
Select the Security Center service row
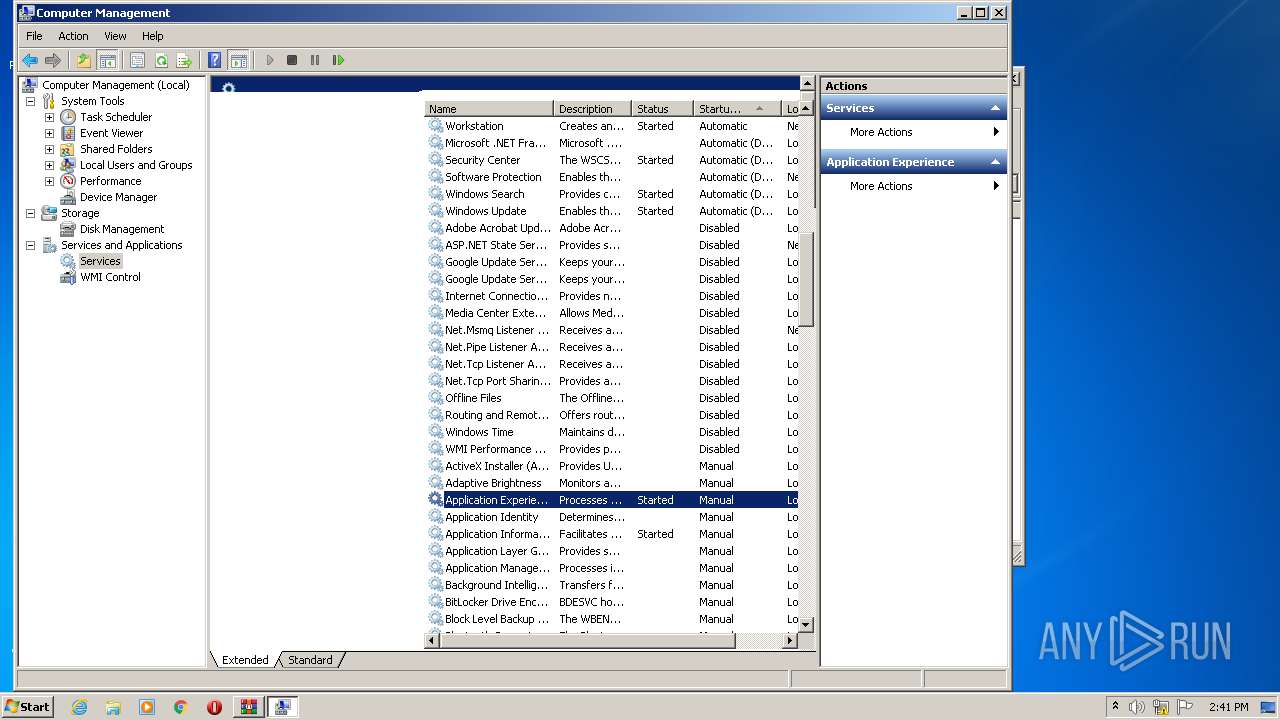612,160
